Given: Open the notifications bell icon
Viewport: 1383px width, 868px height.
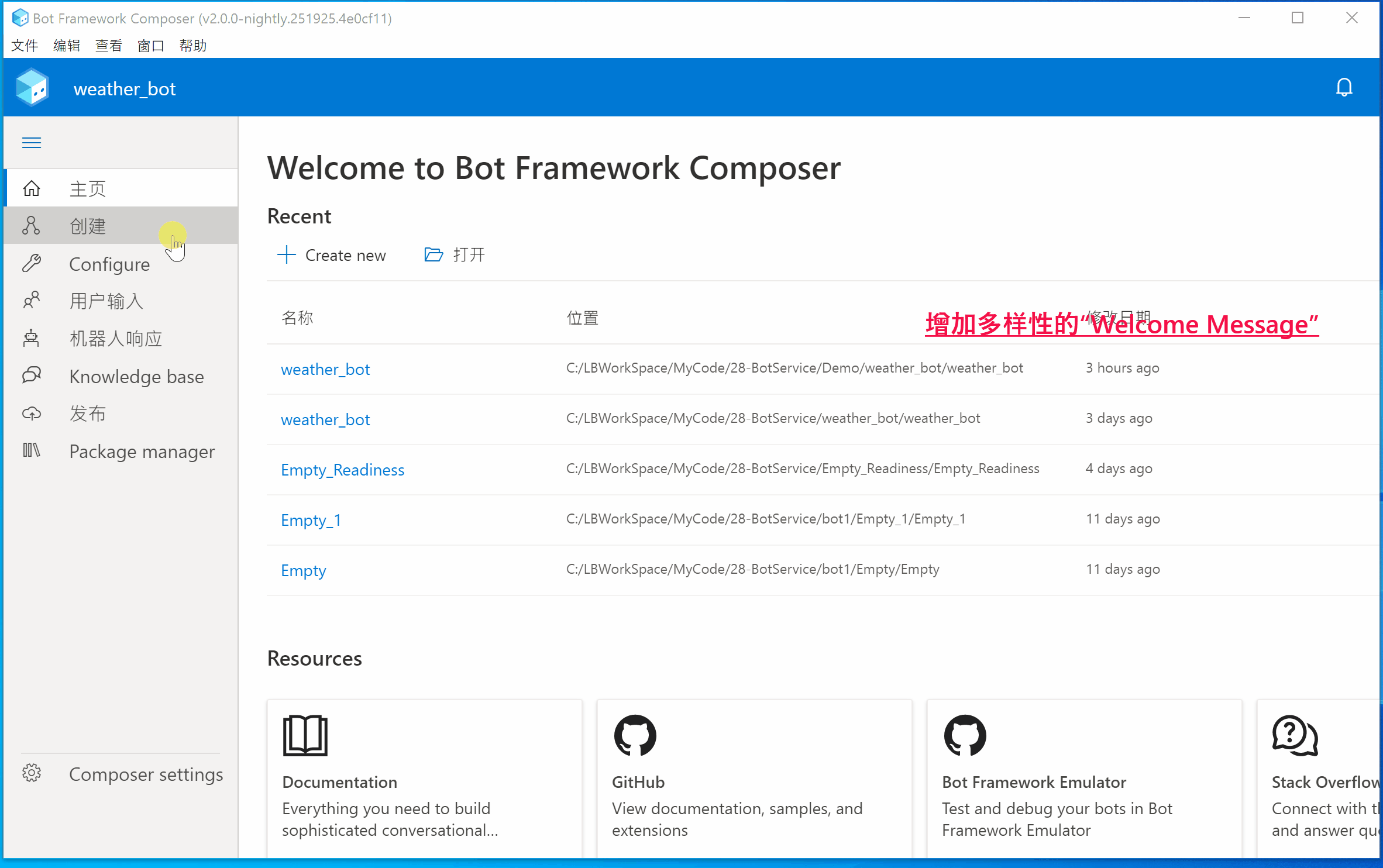Looking at the screenshot, I should click(1344, 88).
